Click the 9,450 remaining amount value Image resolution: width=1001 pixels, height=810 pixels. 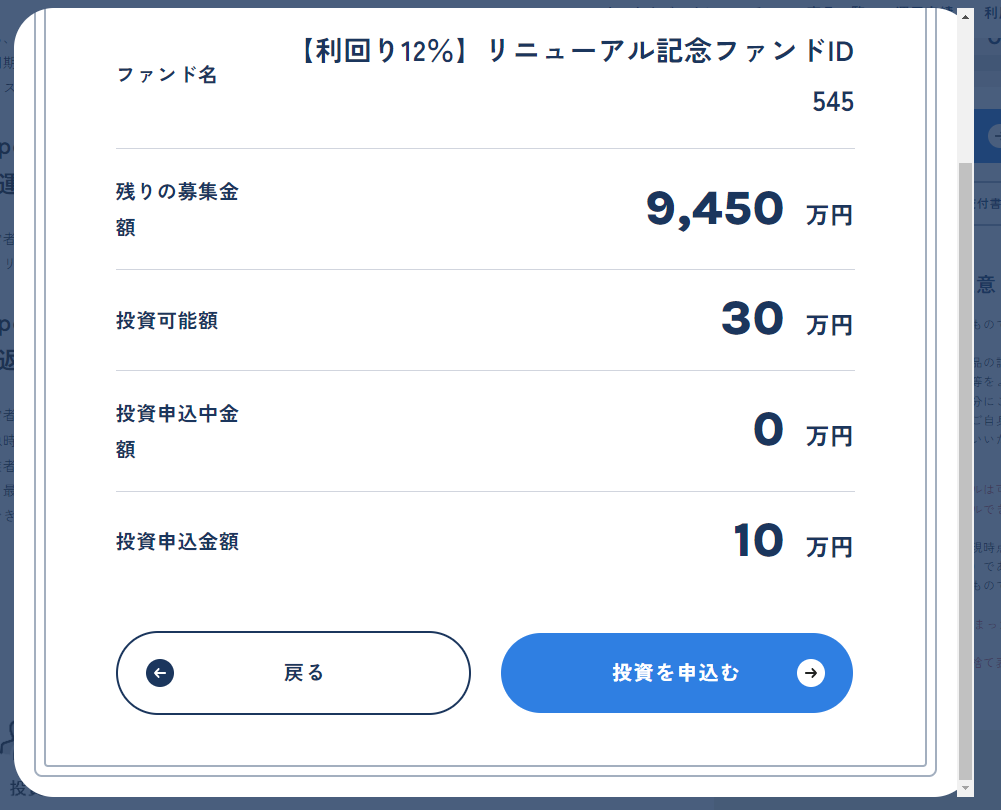click(714, 209)
